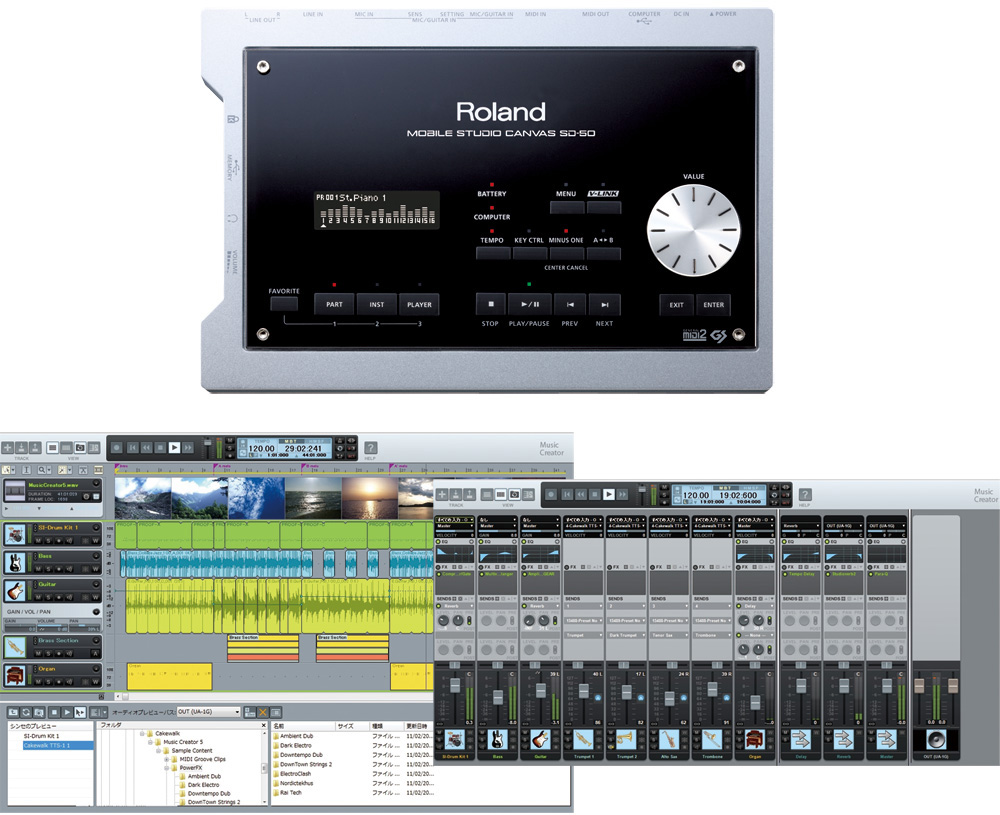Click the export (up arrow) icon in track view toolbar
1000x815 pixels.
[x=35, y=448]
